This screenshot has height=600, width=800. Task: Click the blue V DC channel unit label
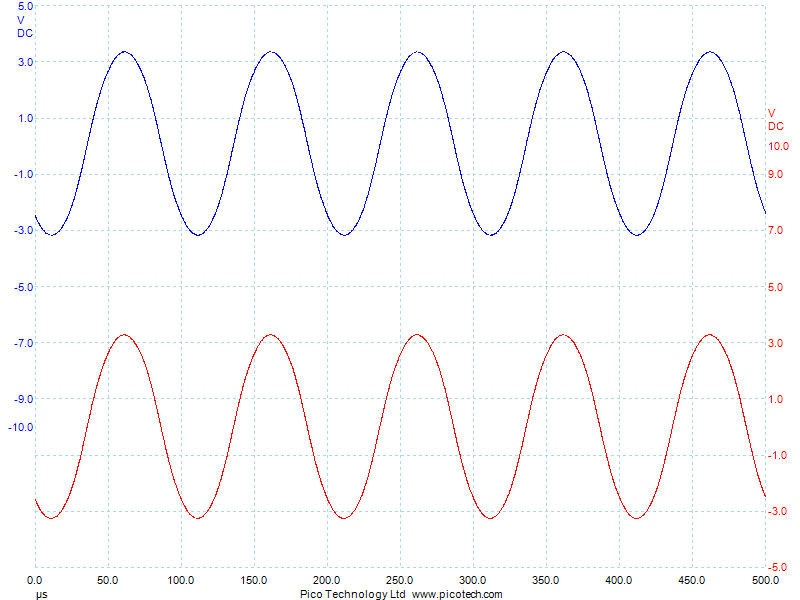[25, 27]
